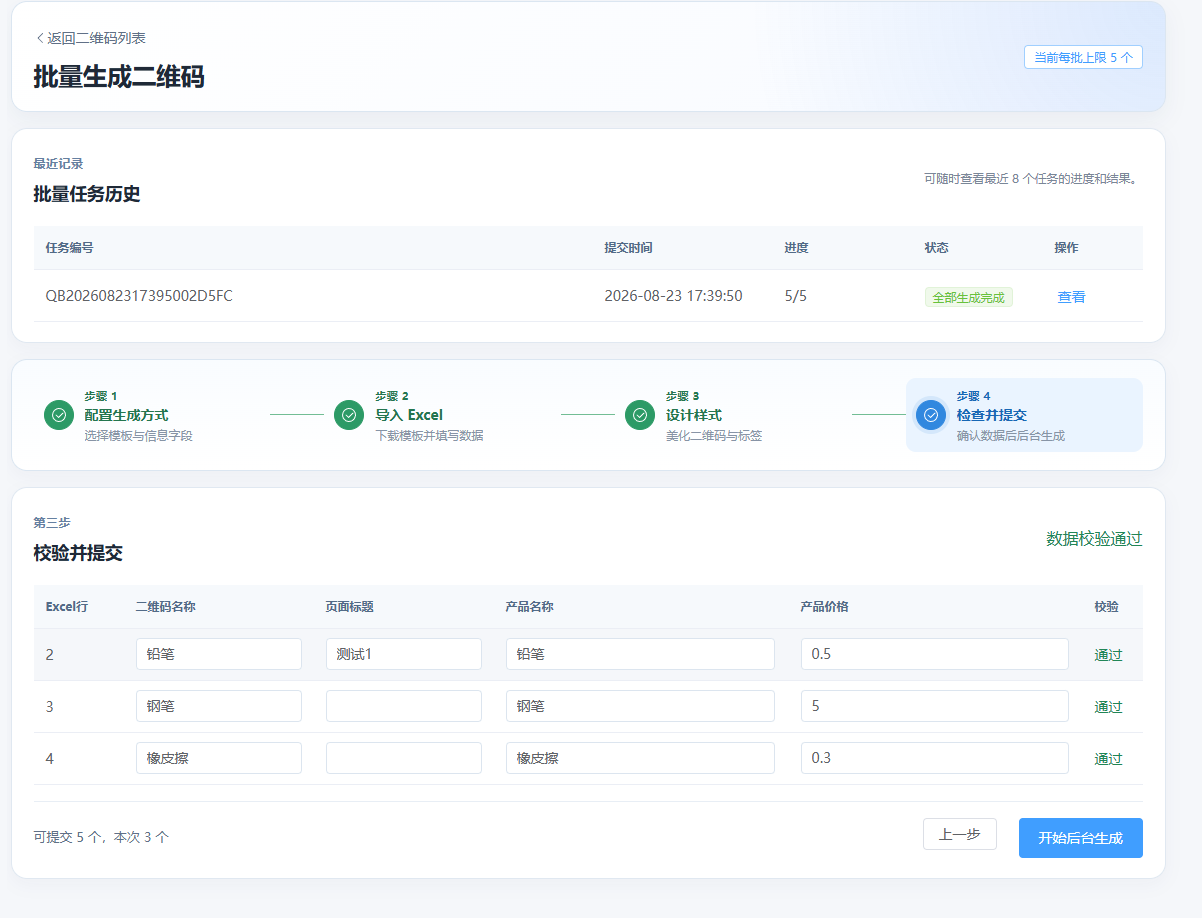Image resolution: width=1202 pixels, height=918 pixels.
Task: Click the 上一步 button
Action: click(x=960, y=834)
